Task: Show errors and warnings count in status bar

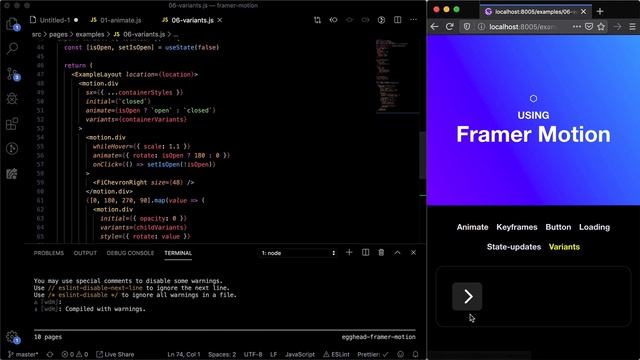Action: (x=75, y=354)
